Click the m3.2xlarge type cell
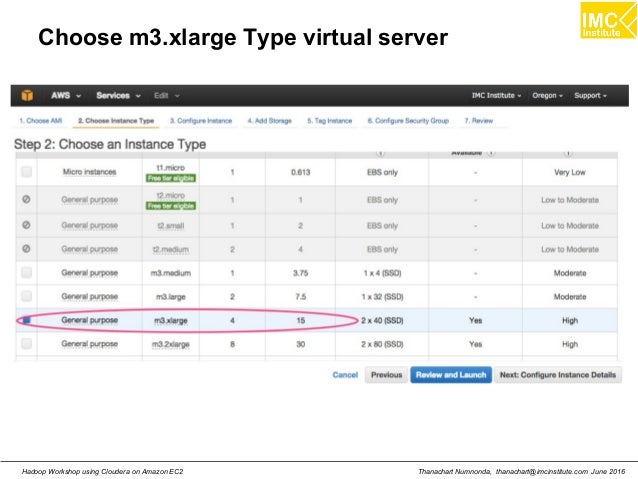The width and height of the screenshot is (638, 479). 171,344
